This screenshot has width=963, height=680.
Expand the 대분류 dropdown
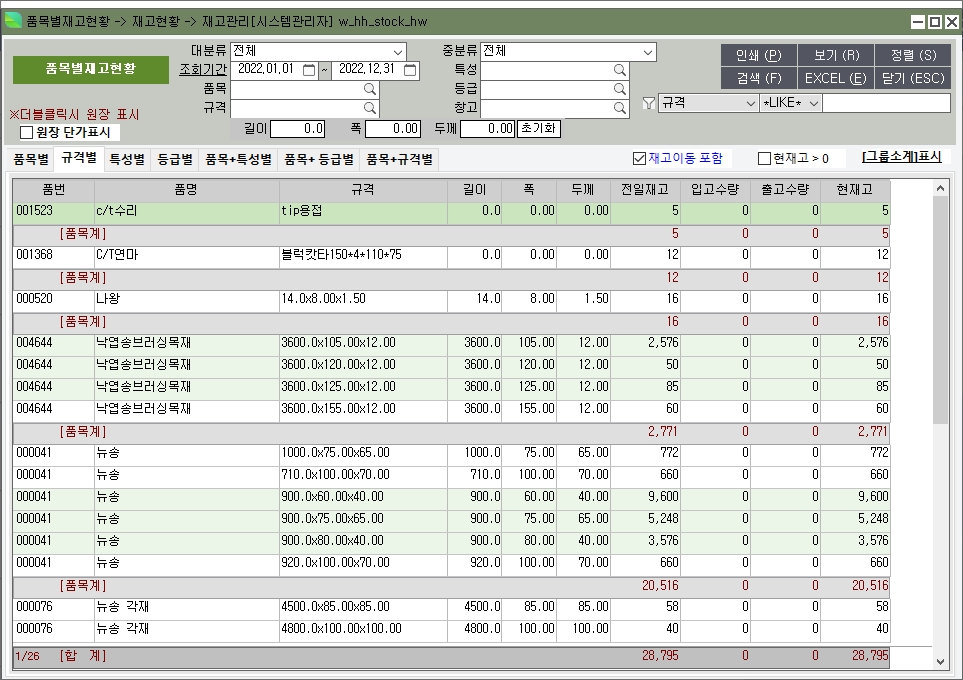[397, 52]
